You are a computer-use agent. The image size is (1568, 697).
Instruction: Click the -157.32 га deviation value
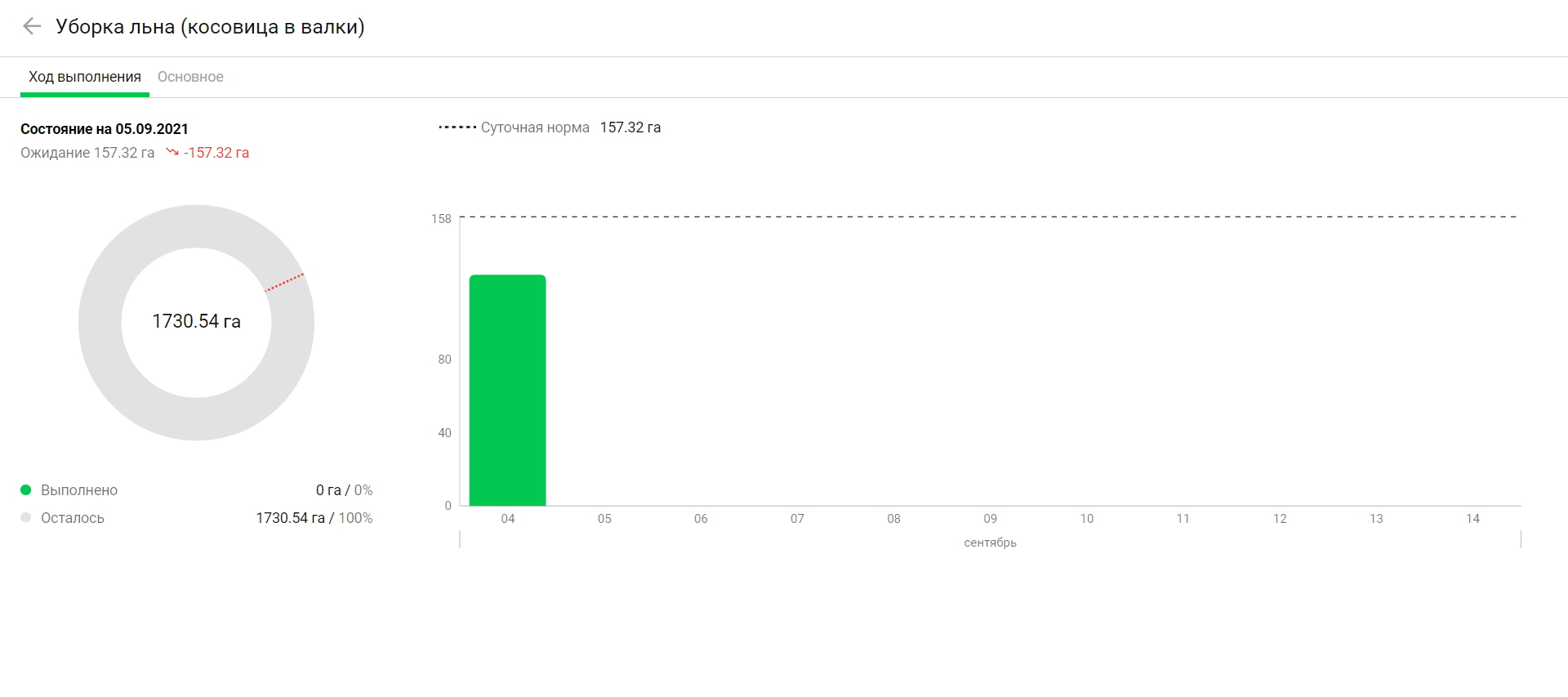[x=216, y=153]
